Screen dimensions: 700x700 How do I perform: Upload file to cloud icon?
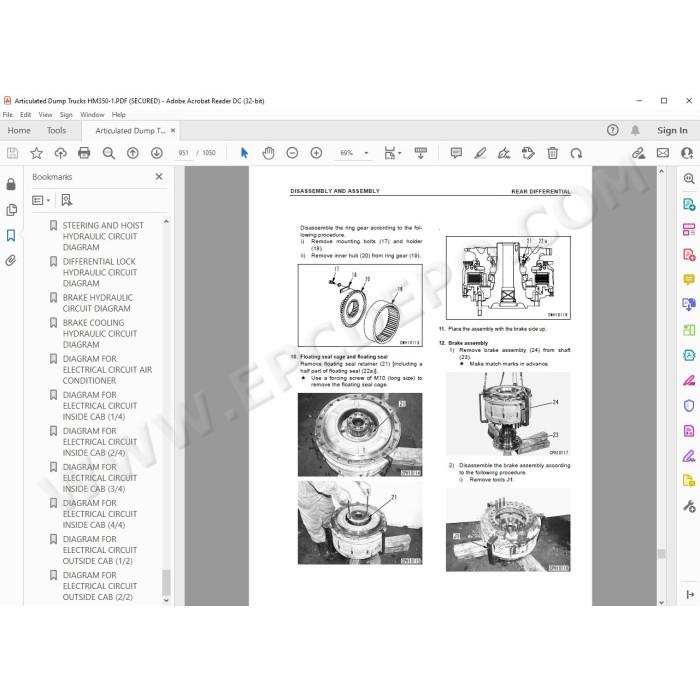pos(60,153)
